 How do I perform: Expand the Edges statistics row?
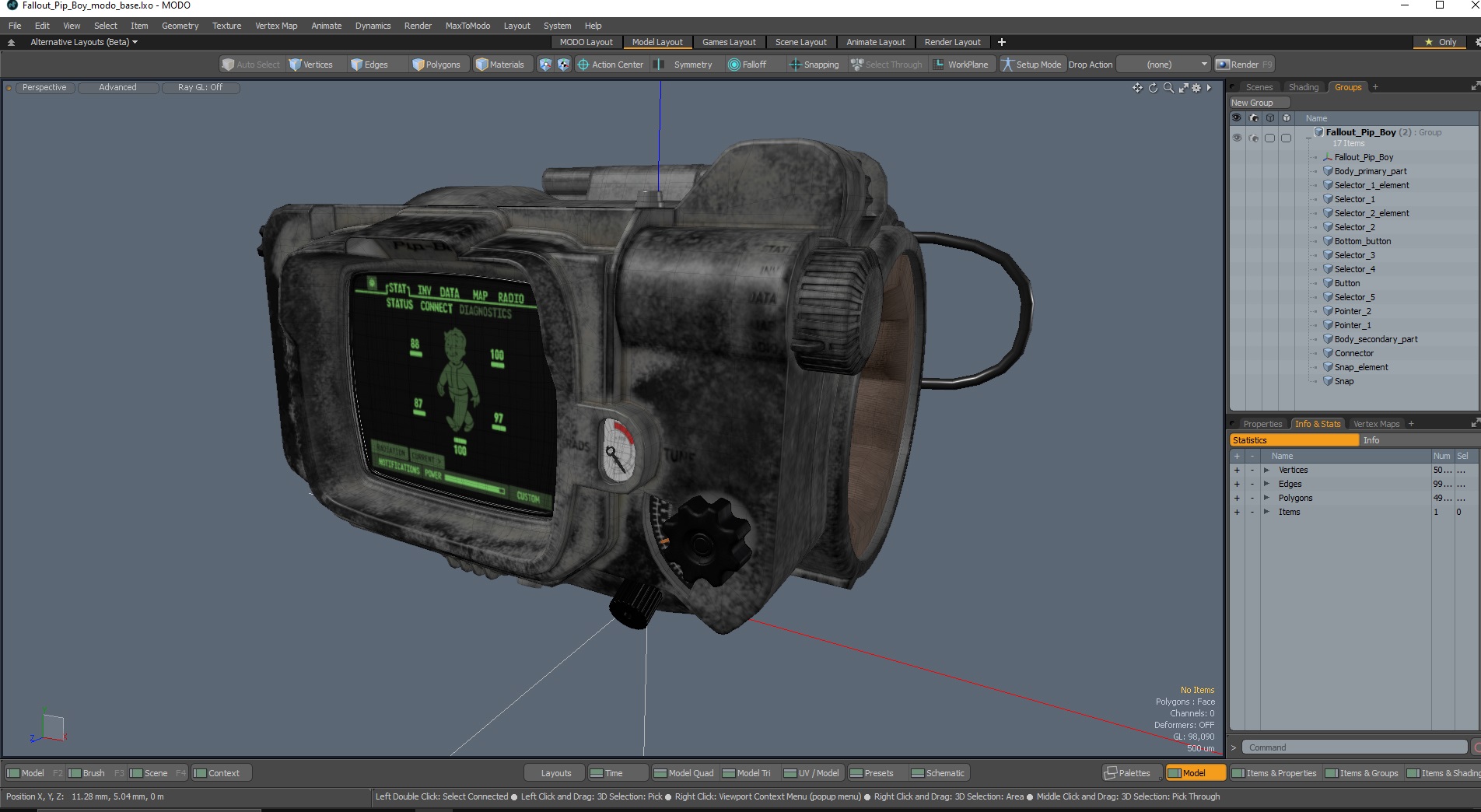[1266, 484]
